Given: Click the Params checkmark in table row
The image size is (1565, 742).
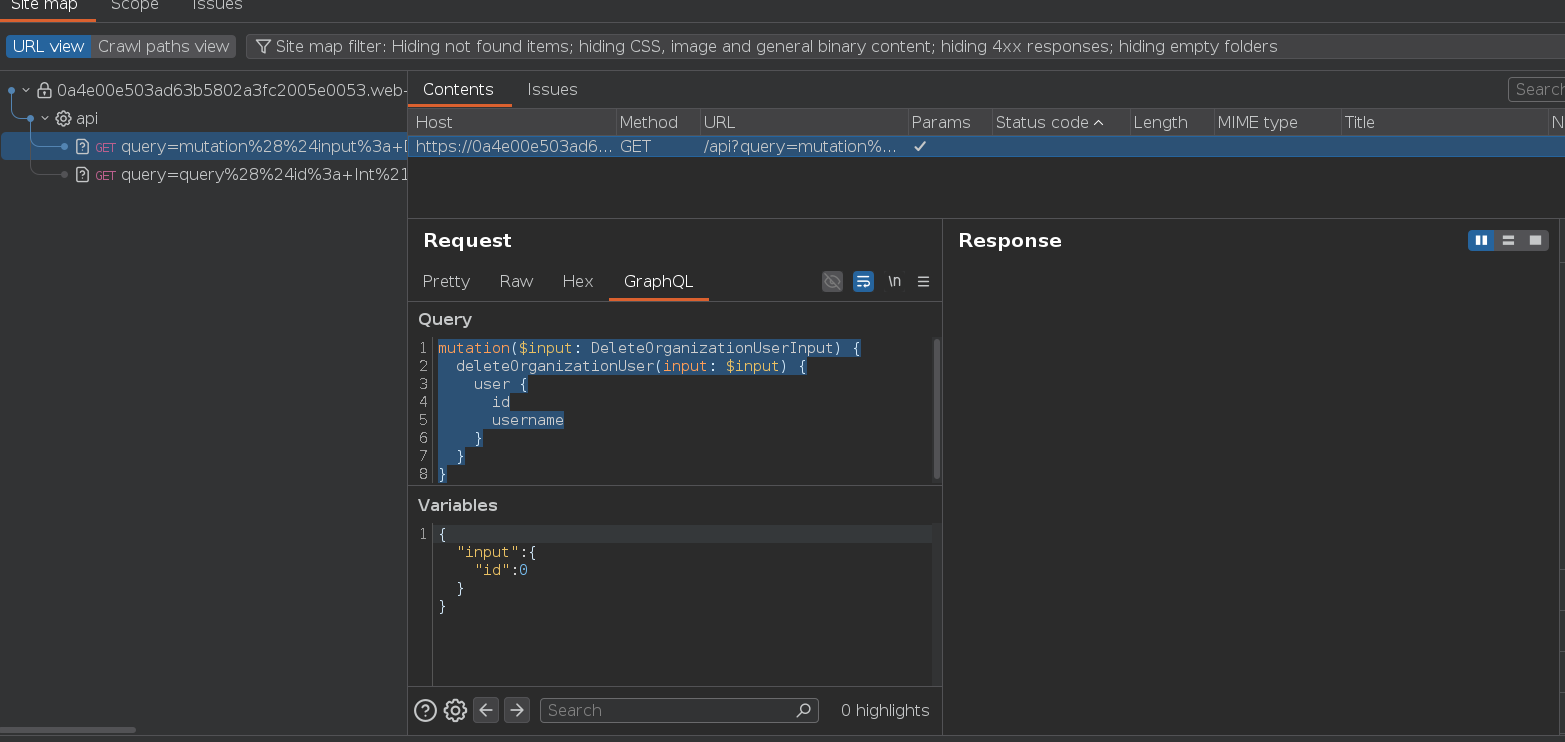Looking at the screenshot, I should pyautogui.click(x=920, y=146).
